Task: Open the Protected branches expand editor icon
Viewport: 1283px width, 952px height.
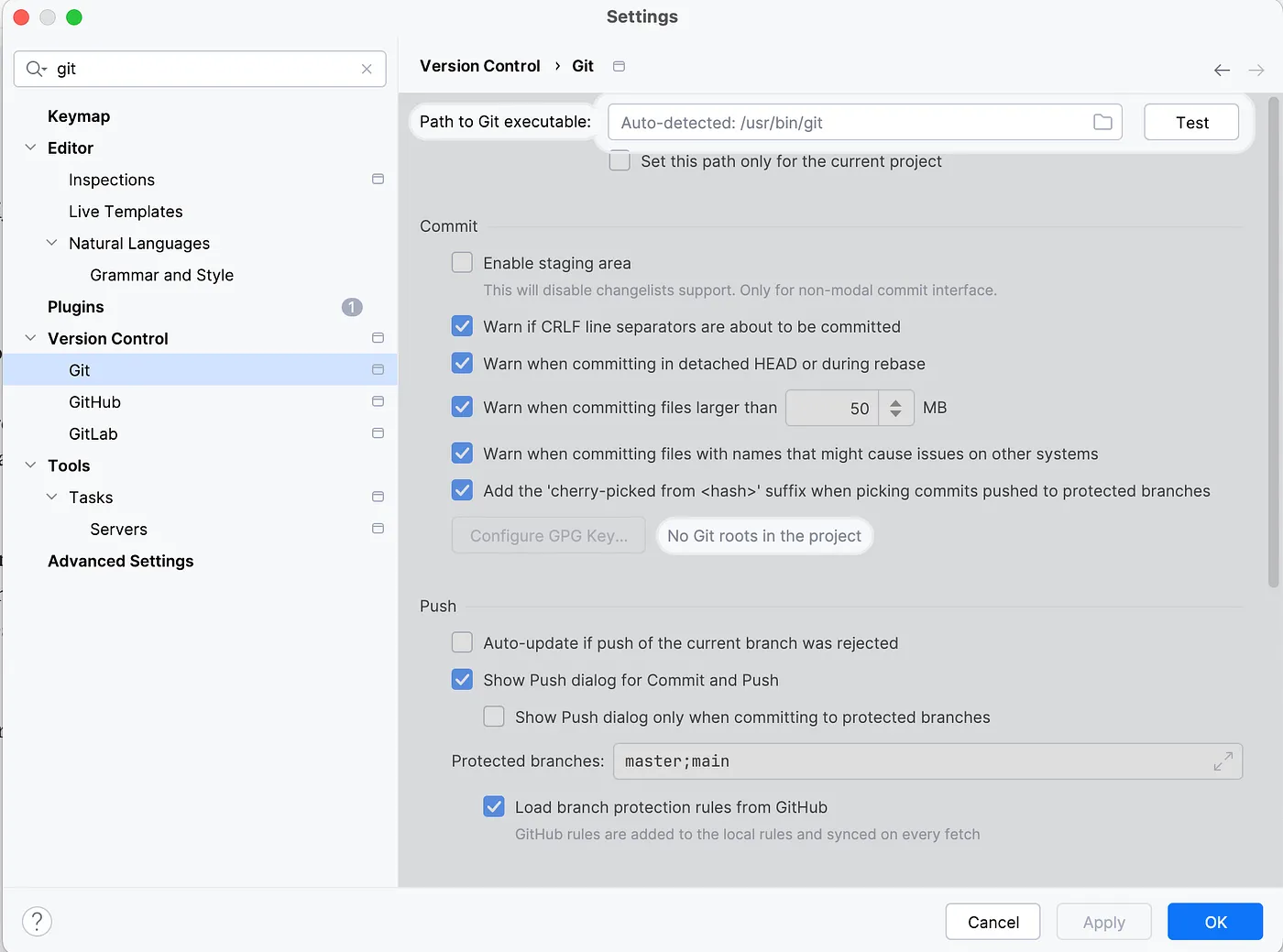Action: coord(1223,761)
